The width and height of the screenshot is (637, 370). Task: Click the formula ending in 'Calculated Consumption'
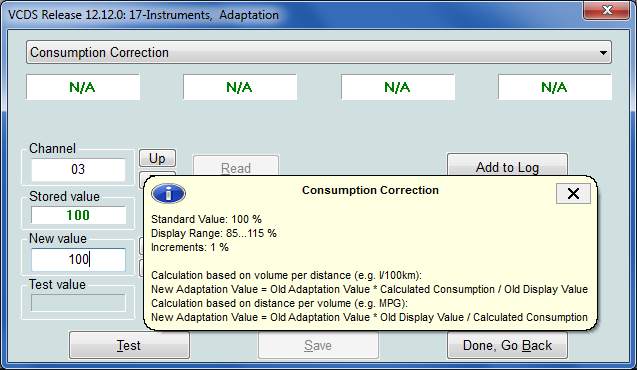pos(369,317)
